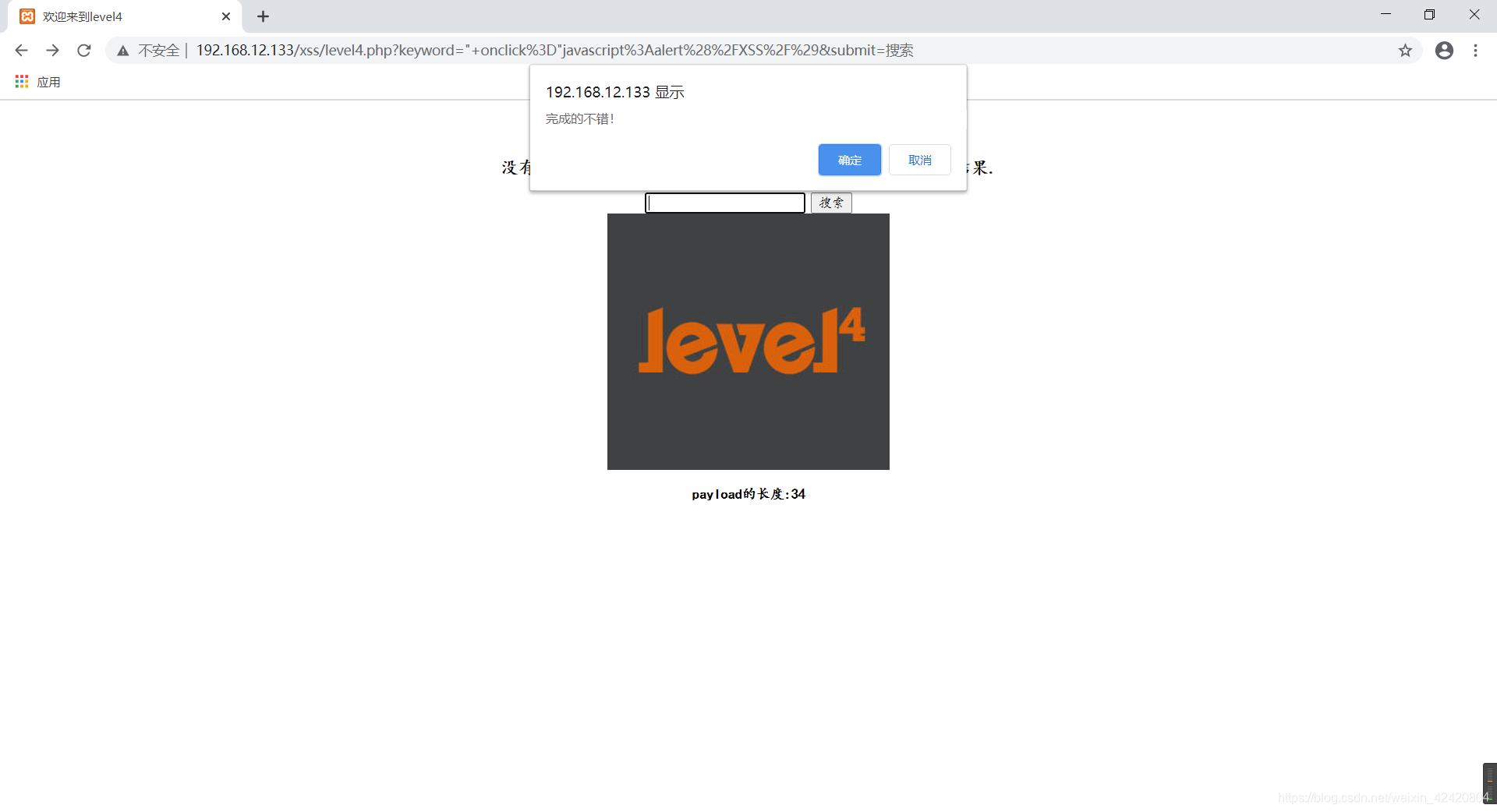This screenshot has width=1497, height=812.
Task: Click the payload的长度:34 text
Action: pyautogui.click(x=748, y=494)
